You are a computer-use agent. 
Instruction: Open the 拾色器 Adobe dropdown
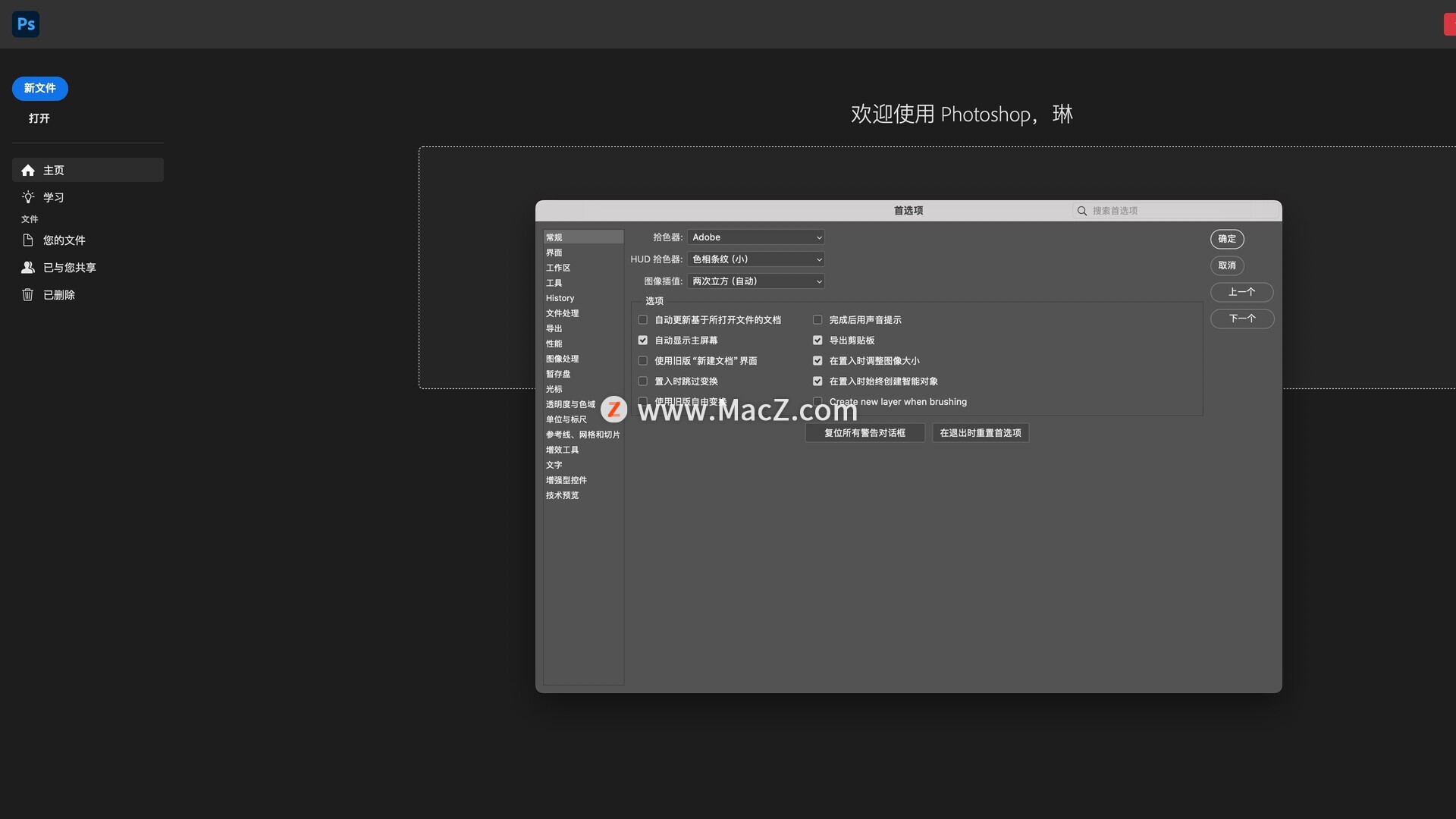click(756, 237)
